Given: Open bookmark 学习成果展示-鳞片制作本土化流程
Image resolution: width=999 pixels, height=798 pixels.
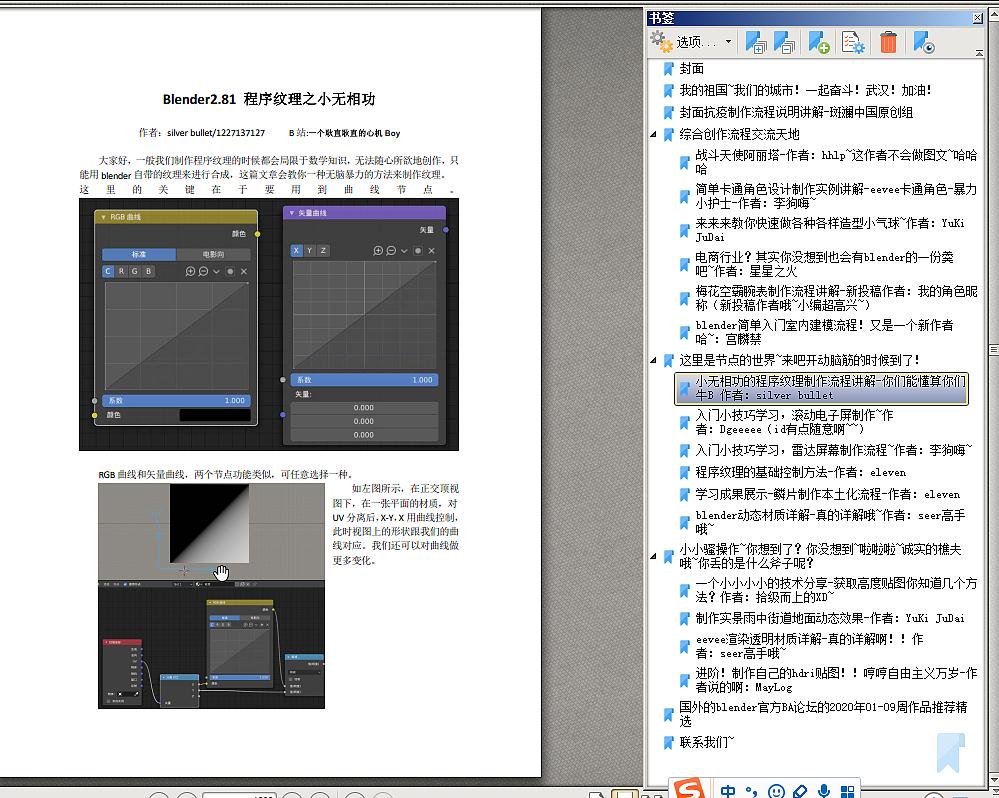Looking at the screenshot, I should coord(827,494).
